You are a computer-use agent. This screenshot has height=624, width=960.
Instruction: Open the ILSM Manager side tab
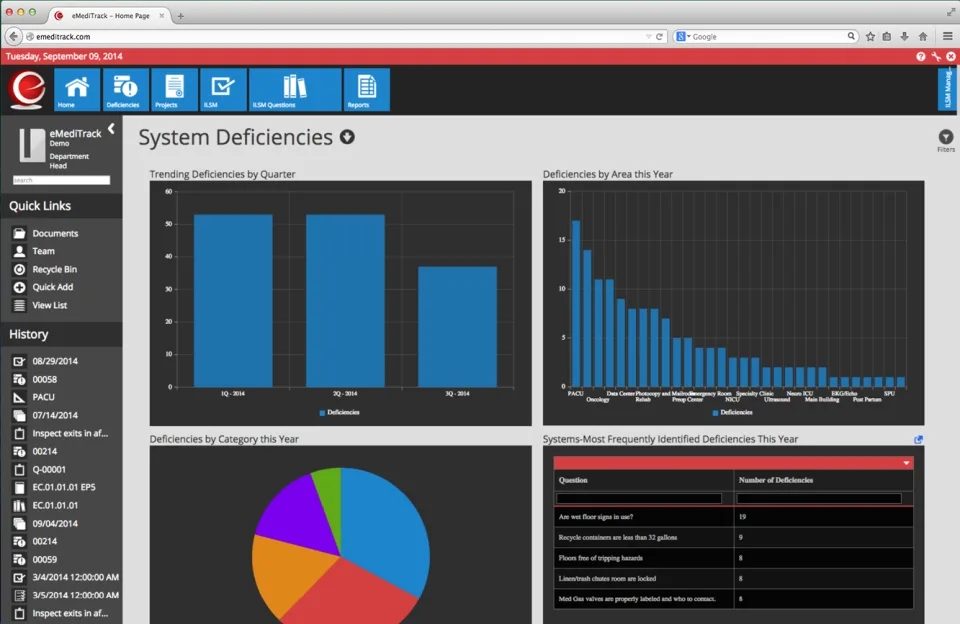(947, 89)
